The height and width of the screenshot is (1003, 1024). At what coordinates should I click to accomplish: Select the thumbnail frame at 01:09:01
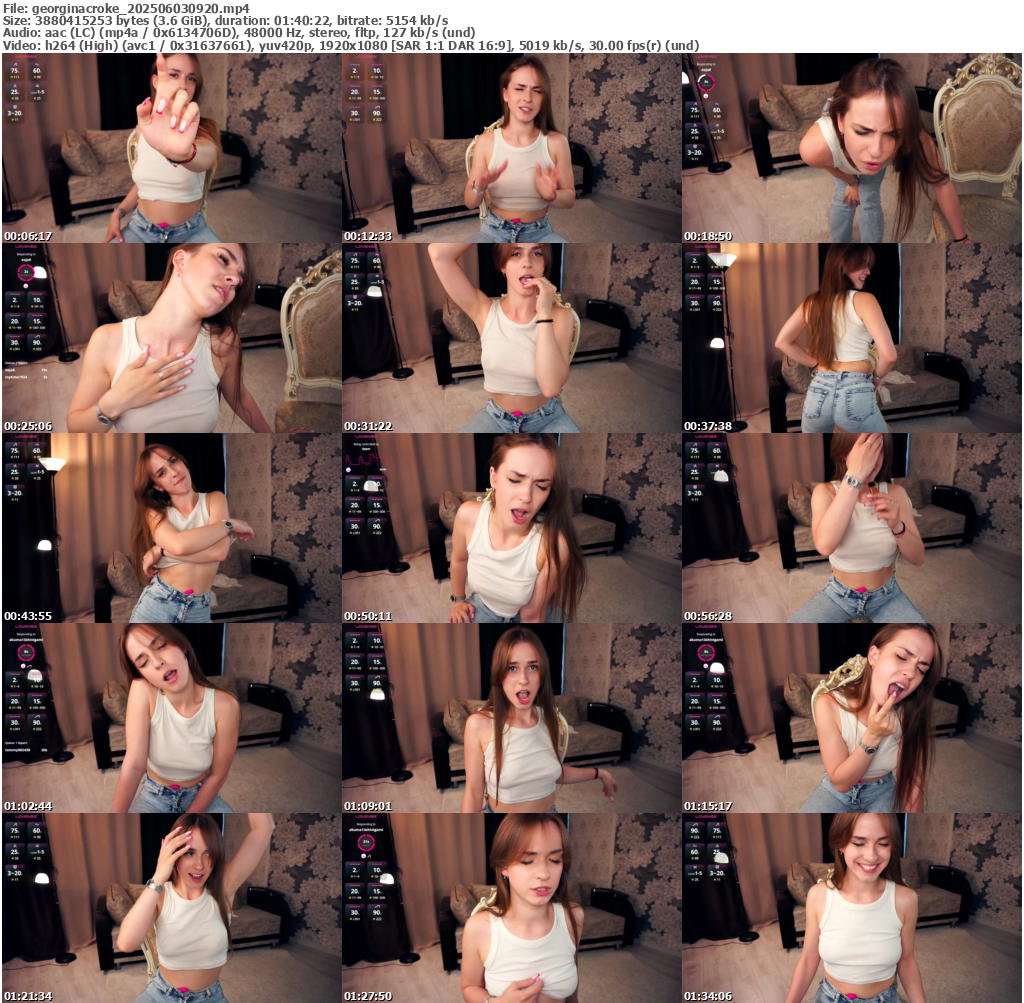tap(511, 718)
